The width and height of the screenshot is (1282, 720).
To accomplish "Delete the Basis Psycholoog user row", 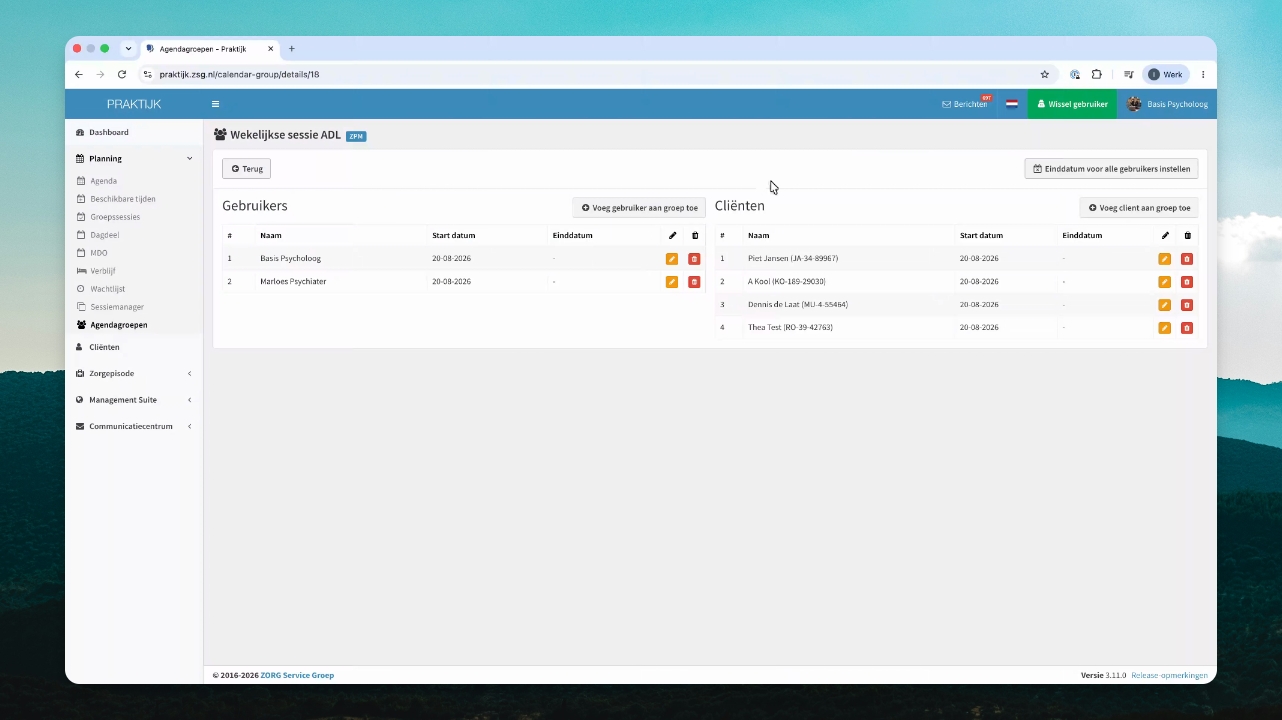I will 694,259.
